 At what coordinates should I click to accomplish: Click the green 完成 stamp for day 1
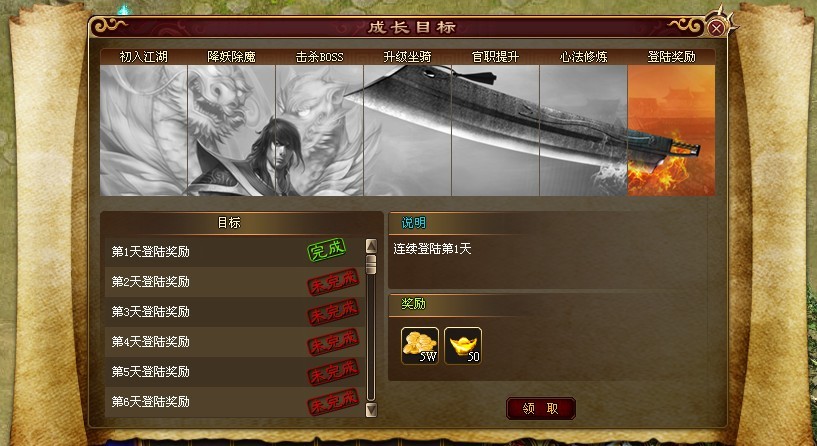[x=327, y=250]
